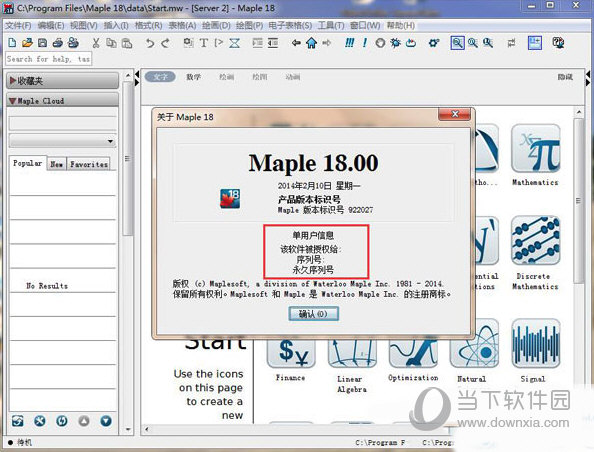The image size is (594, 452).
Task: Copy the selection using the toolbar copy icon
Action: click(x=111, y=43)
